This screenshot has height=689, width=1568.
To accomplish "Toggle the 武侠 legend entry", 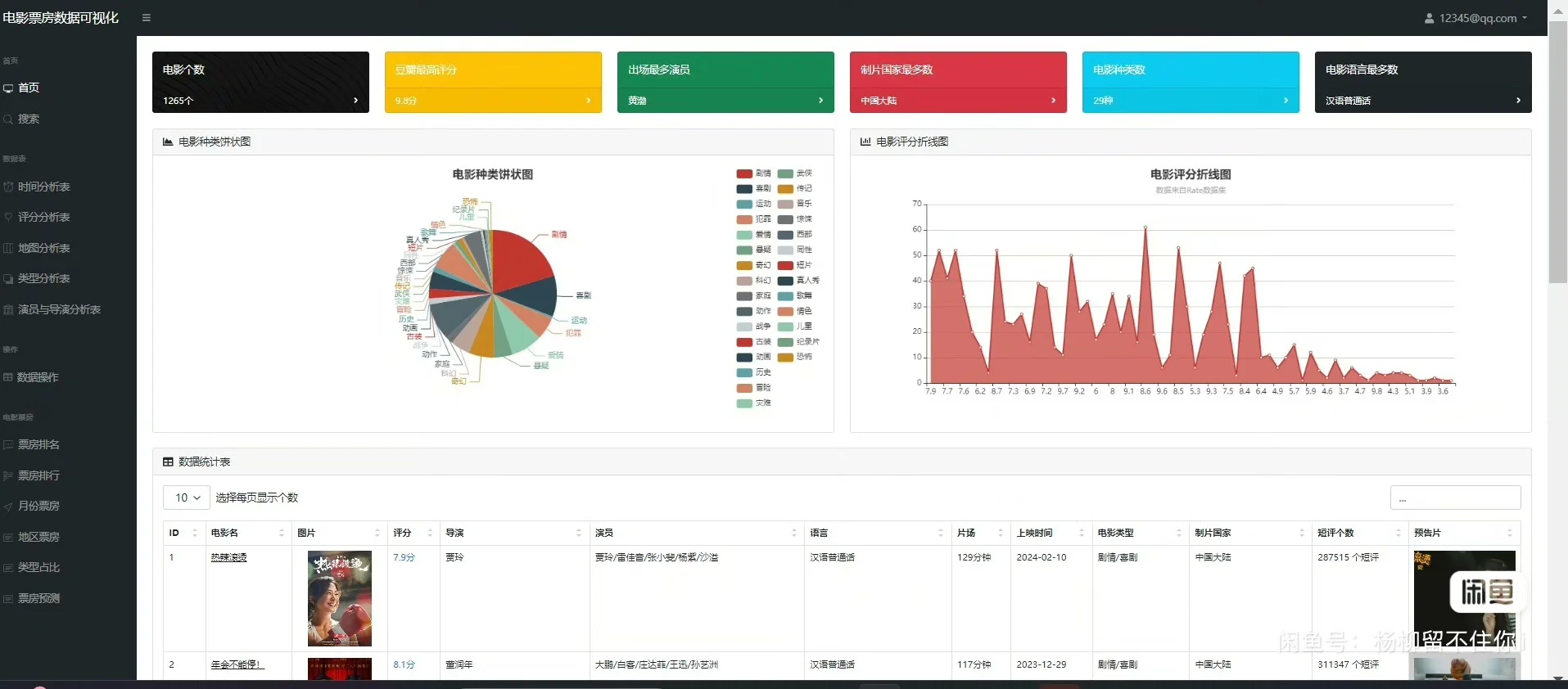I will click(794, 173).
